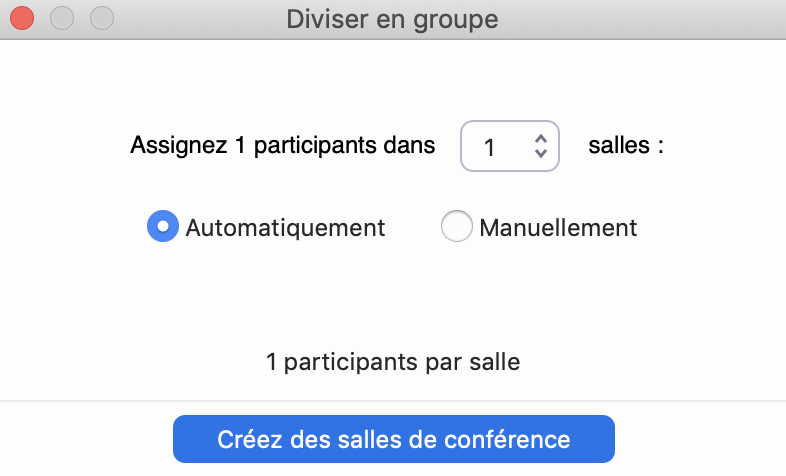Screen dimensions: 786x476
Task: Select the Manuellement radio button
Action: tap(456, 227)
